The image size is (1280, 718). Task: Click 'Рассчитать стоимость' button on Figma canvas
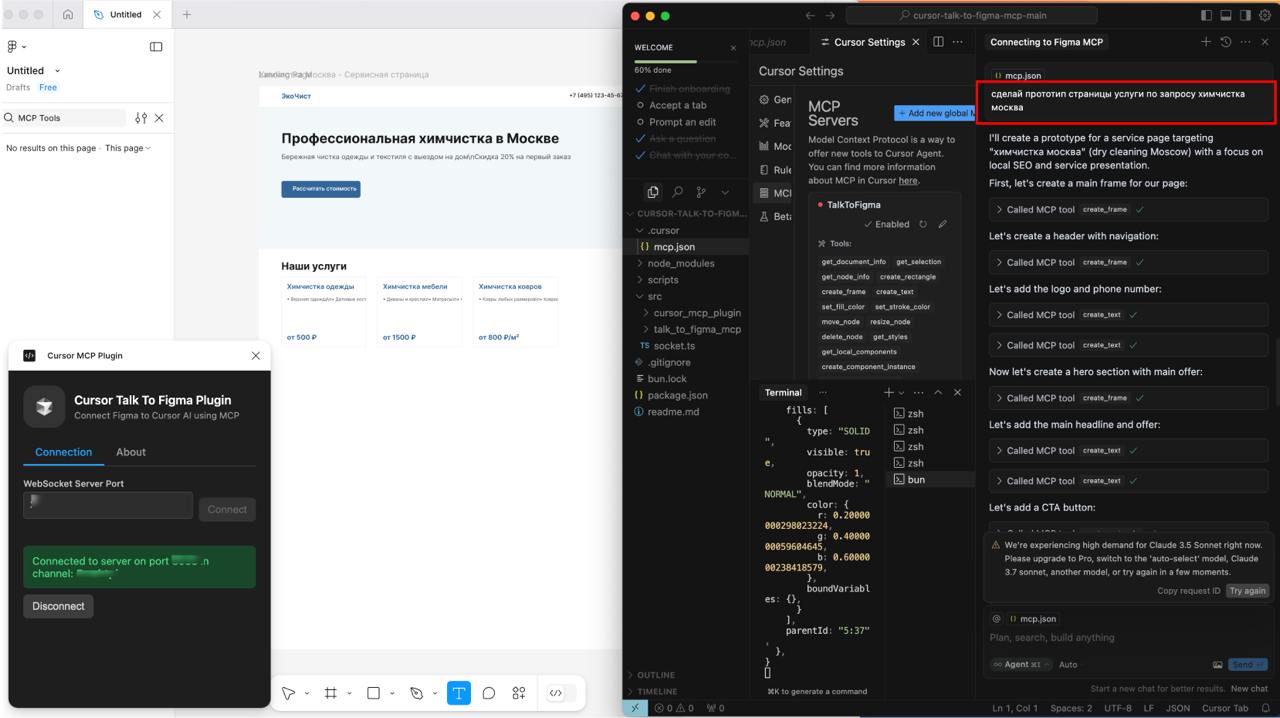pyautogui.click(x=321, y=188)
